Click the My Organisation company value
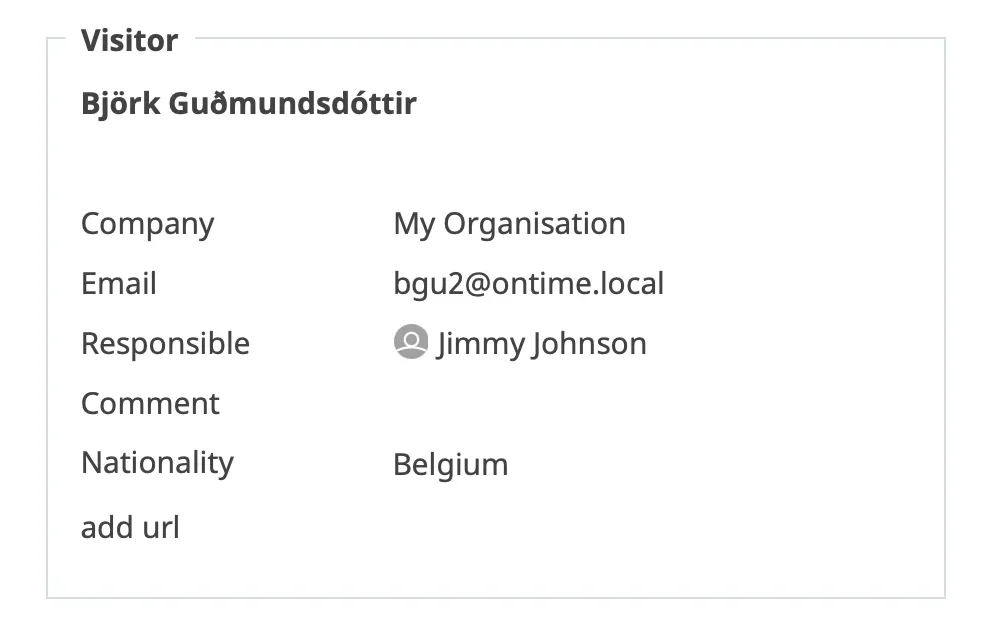988x625 pixels. click(x=510, y=224)
